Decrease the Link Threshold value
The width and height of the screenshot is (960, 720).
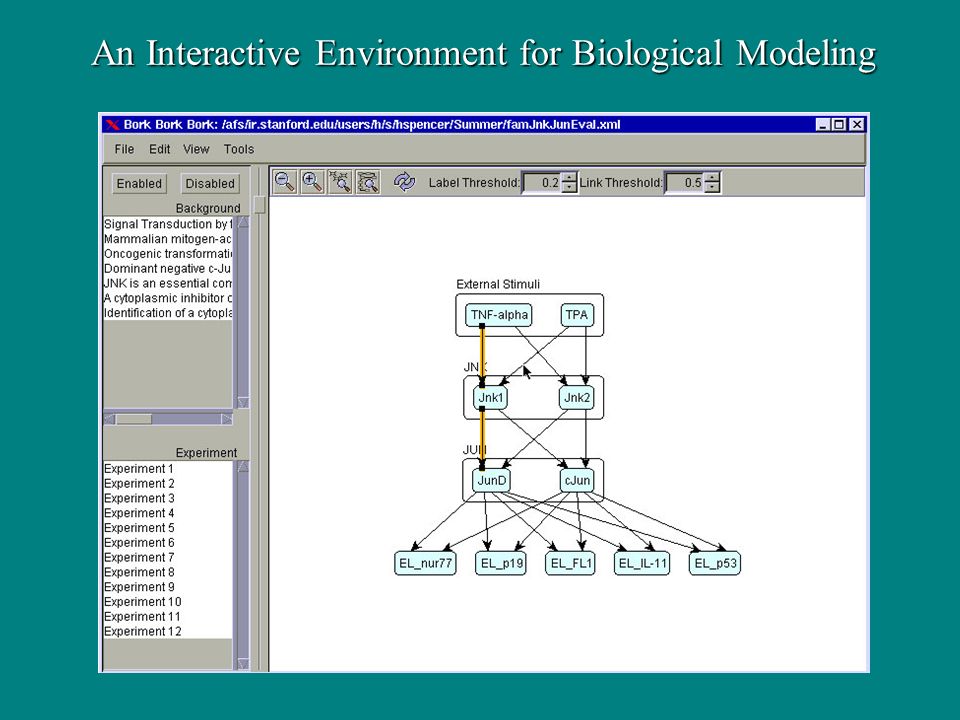tap(712, 187)
